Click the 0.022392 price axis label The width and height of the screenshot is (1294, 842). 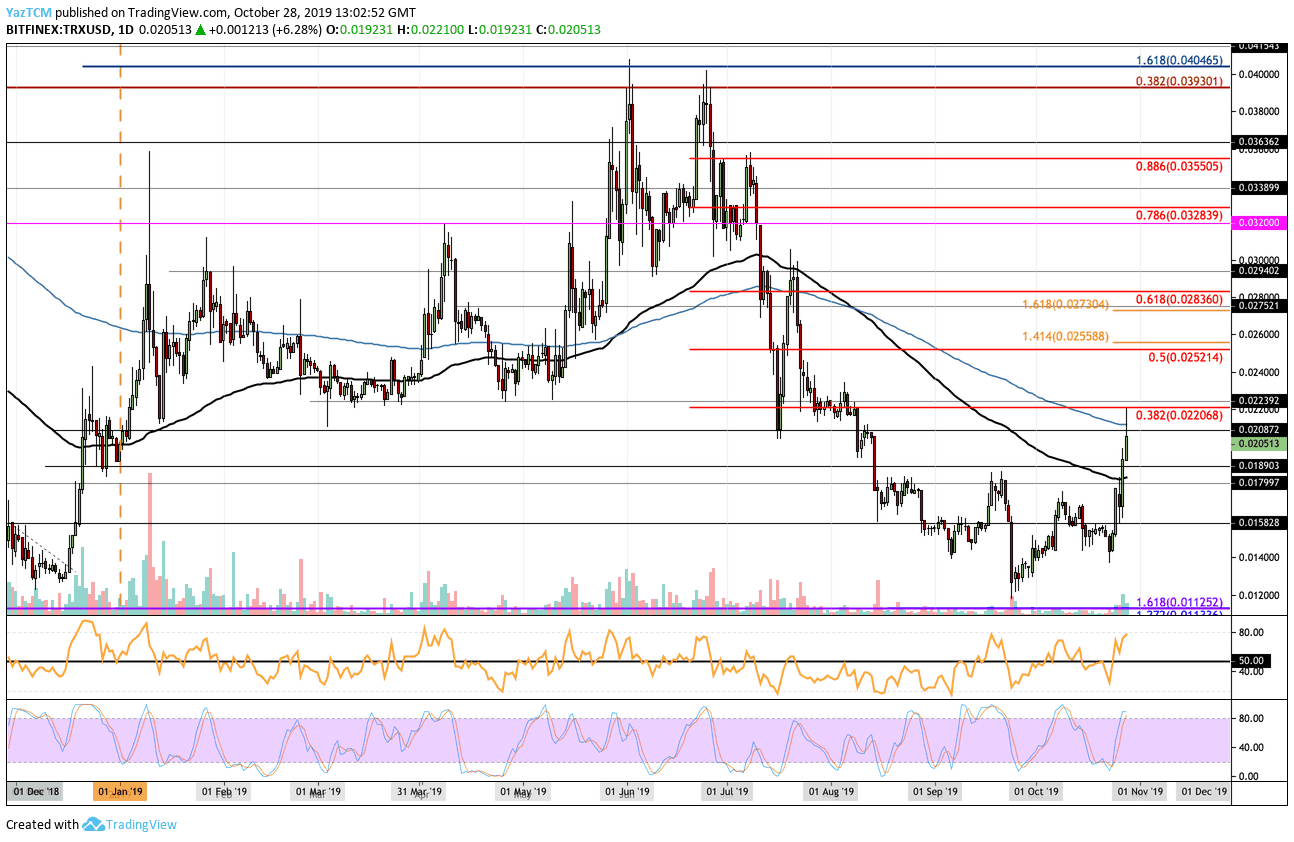1259,401
